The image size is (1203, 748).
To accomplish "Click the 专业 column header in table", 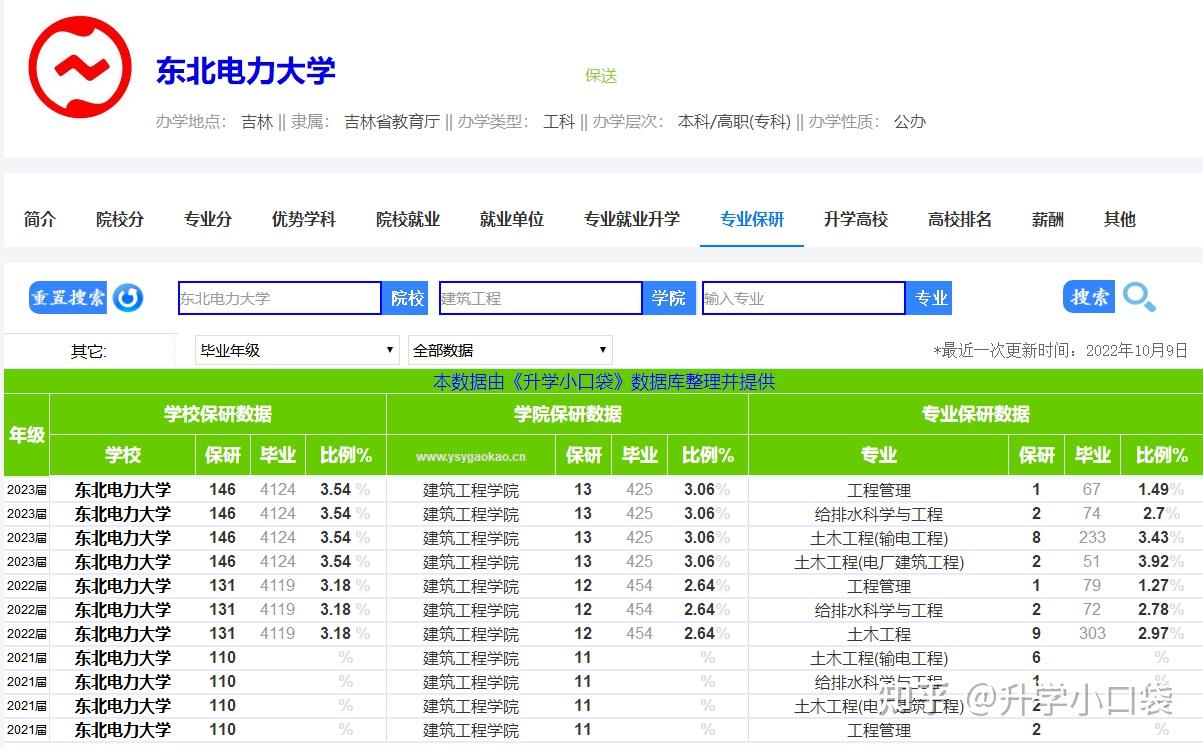I will point(879,456).
